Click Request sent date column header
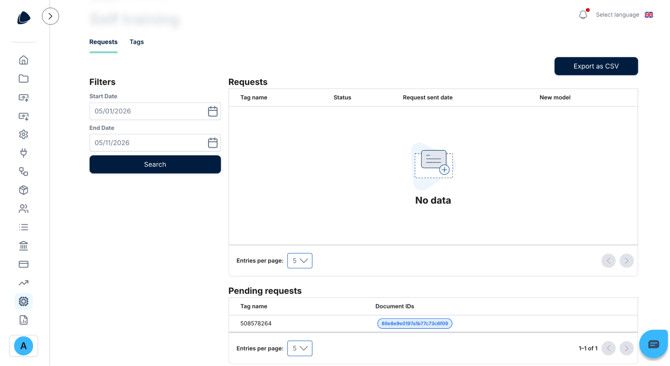Screen dimensions: 670x366 (x=427, y=97)
